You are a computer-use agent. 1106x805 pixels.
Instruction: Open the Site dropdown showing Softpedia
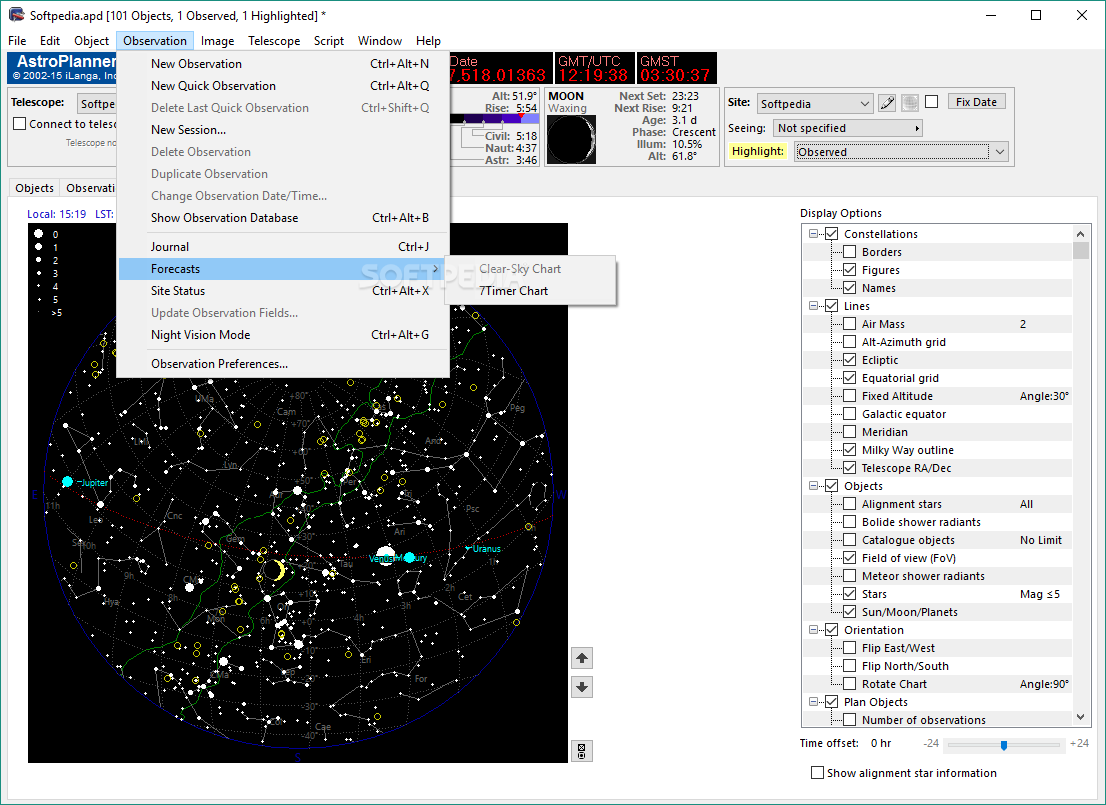tap(815, 104)
